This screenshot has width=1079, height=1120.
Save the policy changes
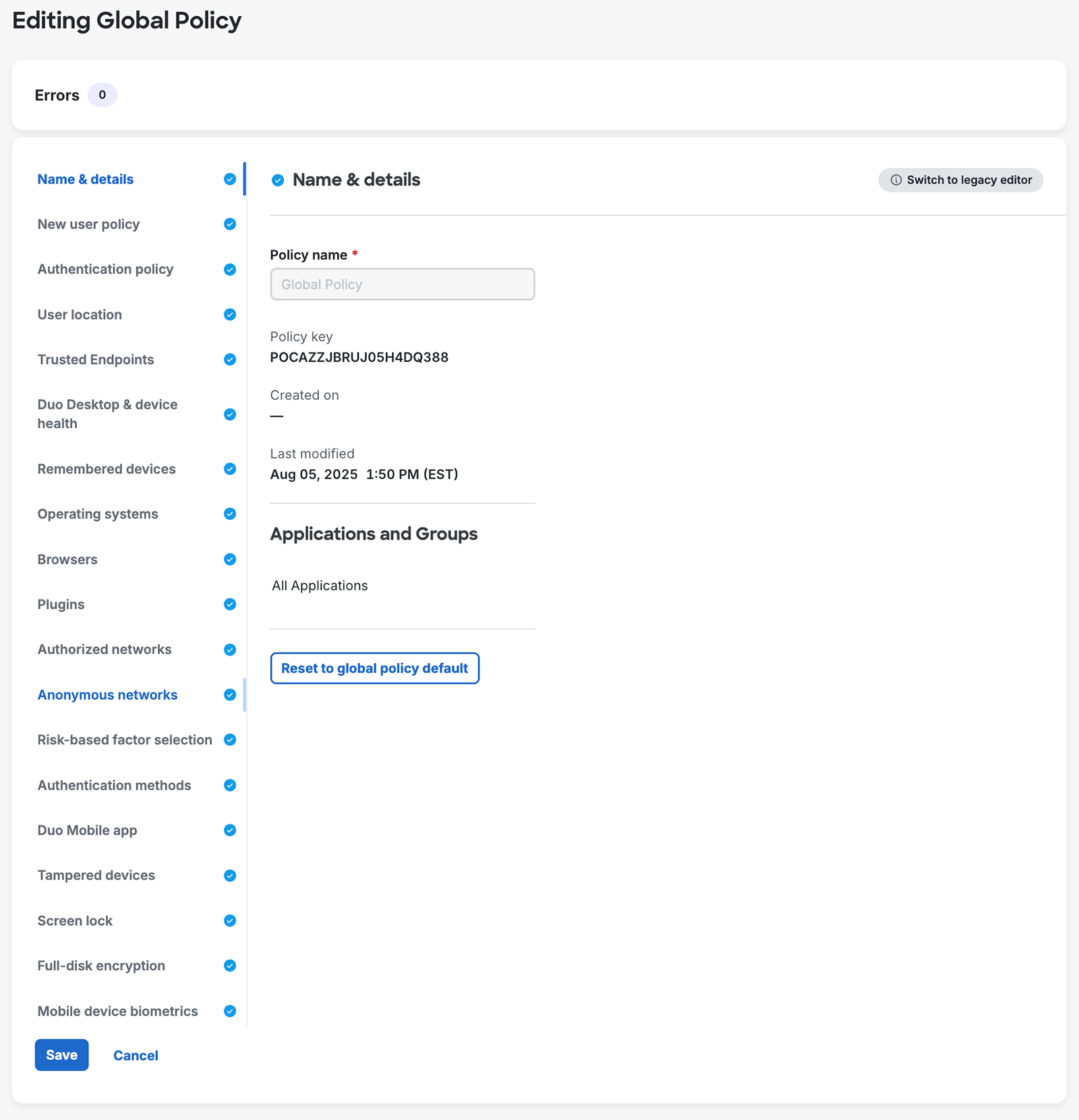pyautogui.click(x=61, y=1055)
